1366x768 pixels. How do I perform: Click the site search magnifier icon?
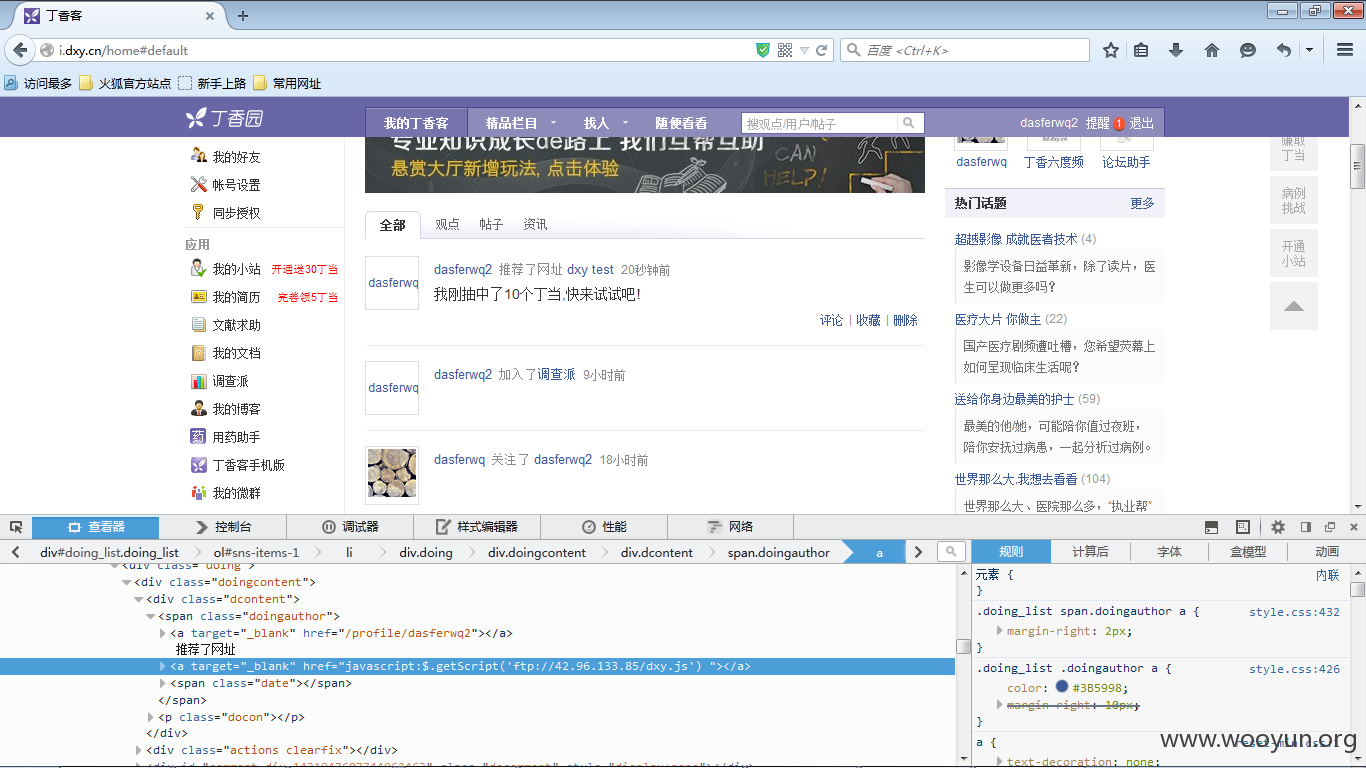pyautogui.click(x=909, y=123)
